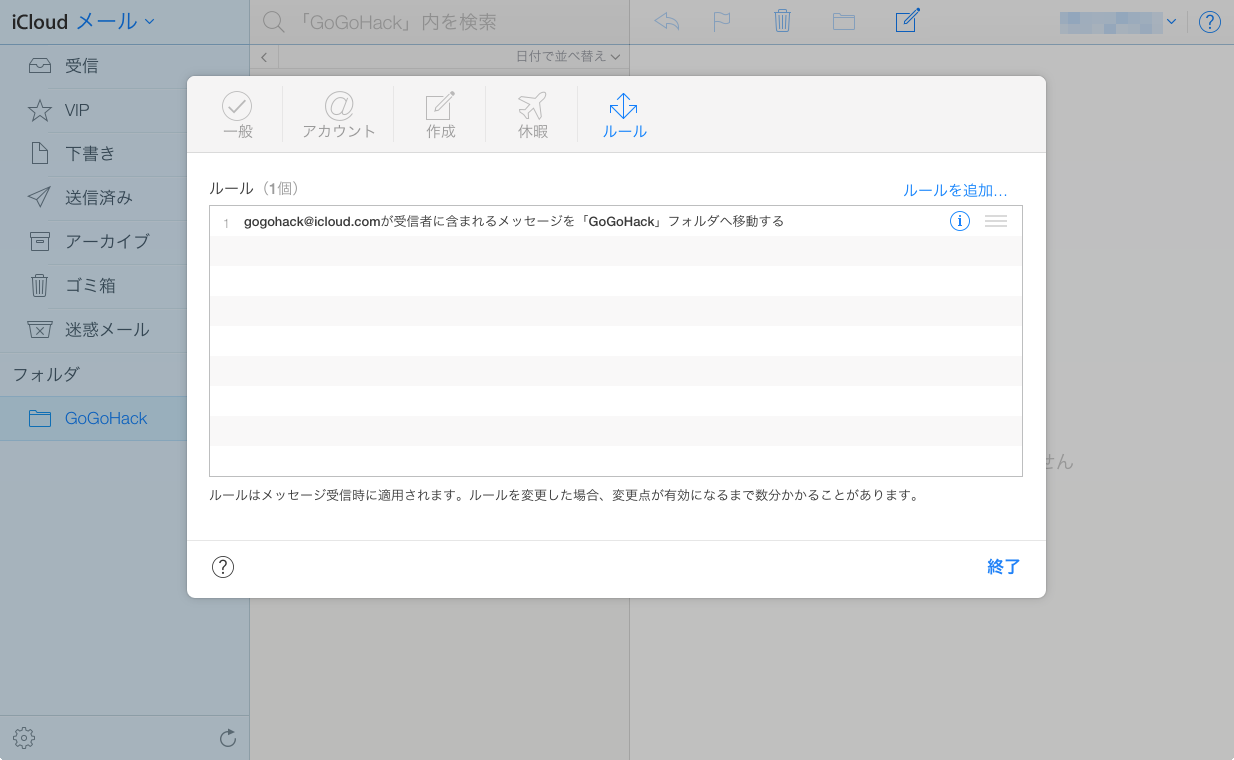The height and width of the screenshot is (760, 1234).
Task: Click the sent paper plane icon
Action: [x=39, y=197]
